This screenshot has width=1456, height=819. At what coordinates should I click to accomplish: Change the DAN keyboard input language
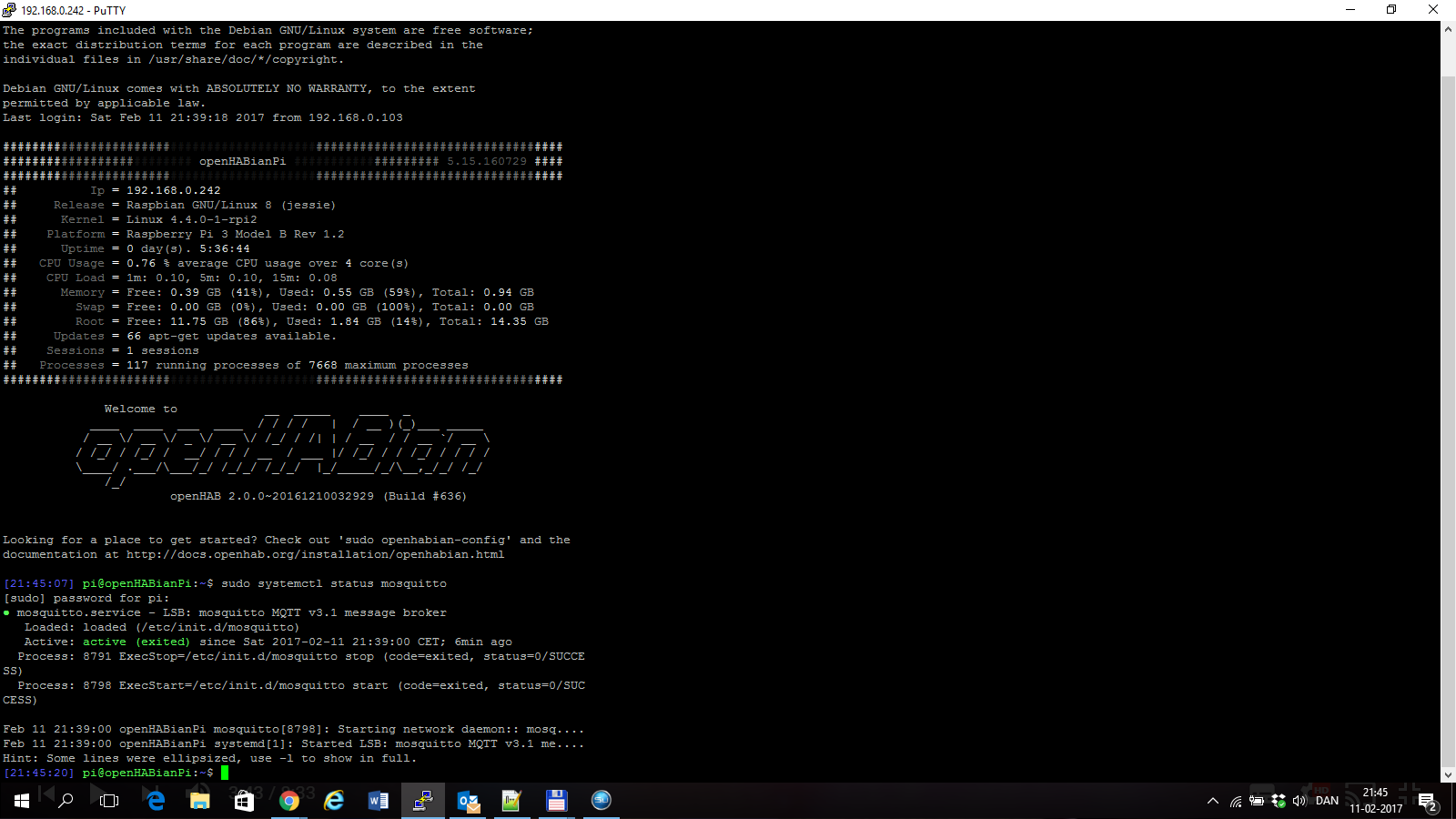1327,801
